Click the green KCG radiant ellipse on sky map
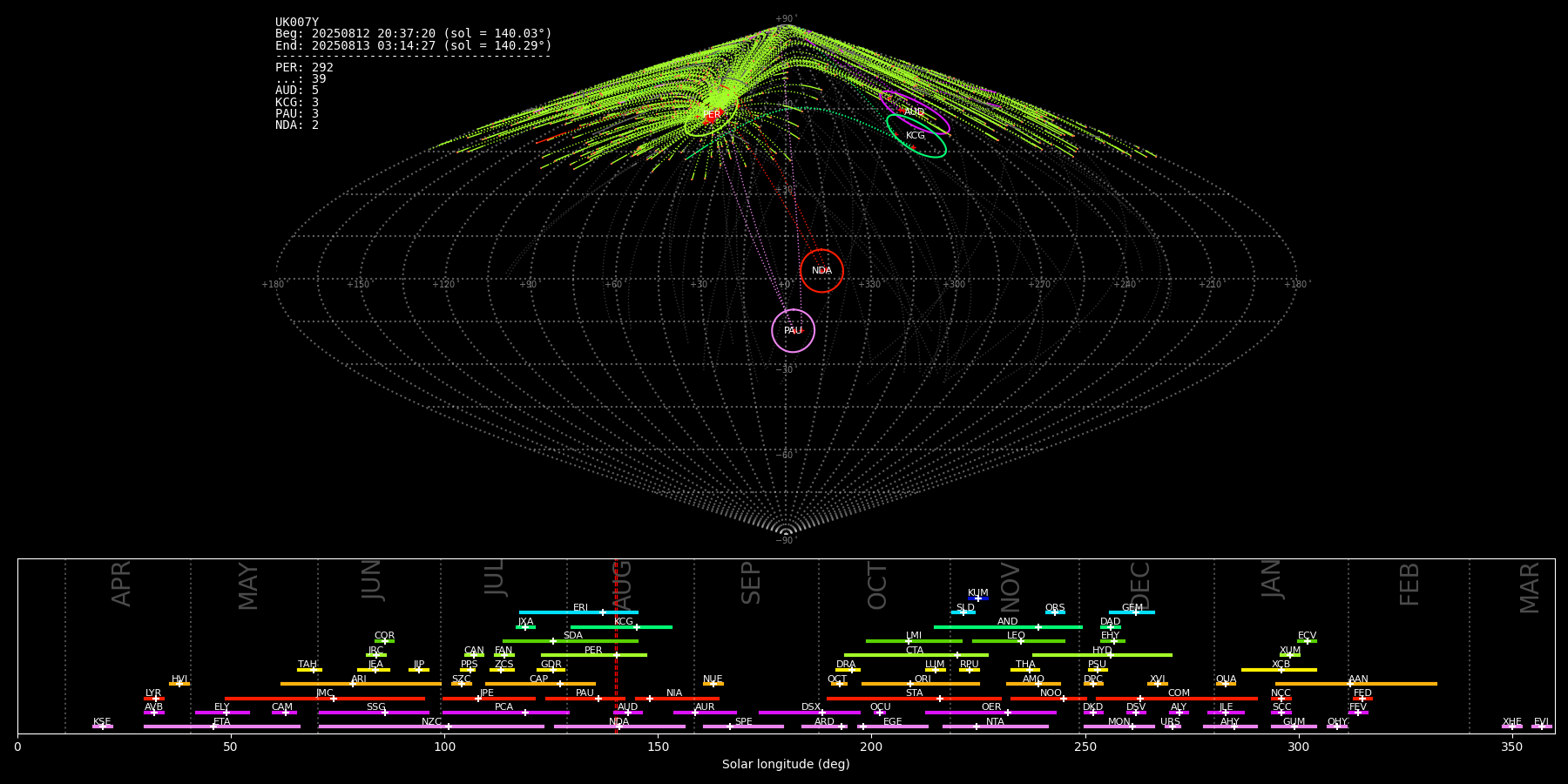1568x784 pixels. [x=916, y=136]
